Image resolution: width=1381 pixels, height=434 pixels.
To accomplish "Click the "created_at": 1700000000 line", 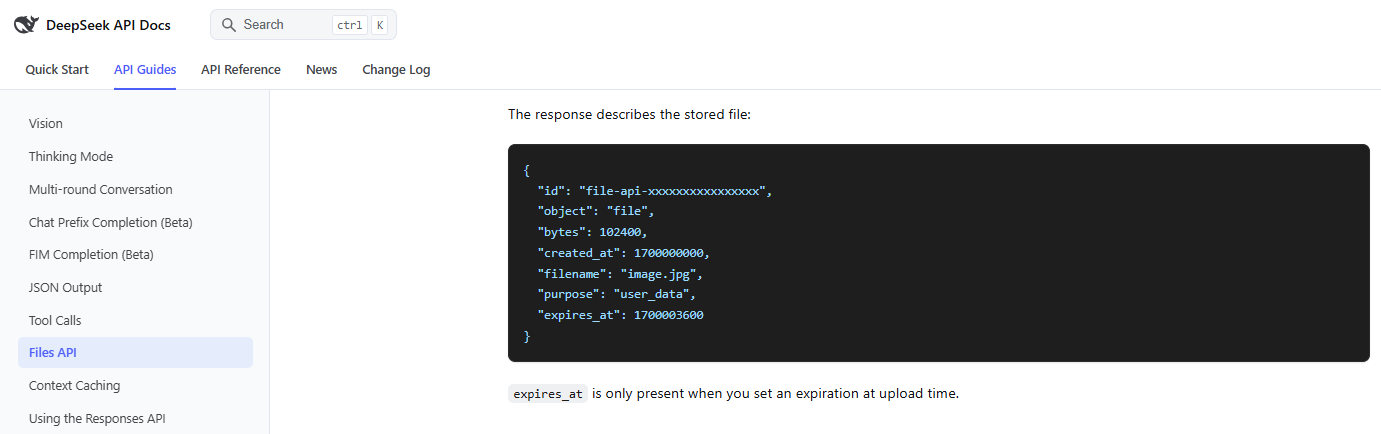I will click(623, 253).
